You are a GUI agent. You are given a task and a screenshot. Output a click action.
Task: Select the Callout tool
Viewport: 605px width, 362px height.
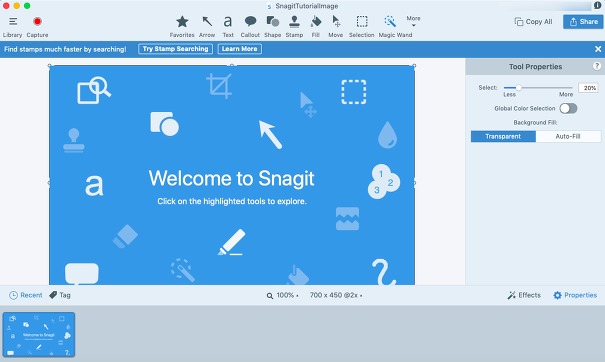[x=250, y=26]
